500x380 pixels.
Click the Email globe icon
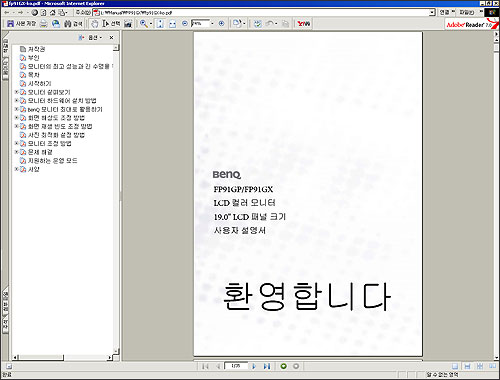(56, 24)
